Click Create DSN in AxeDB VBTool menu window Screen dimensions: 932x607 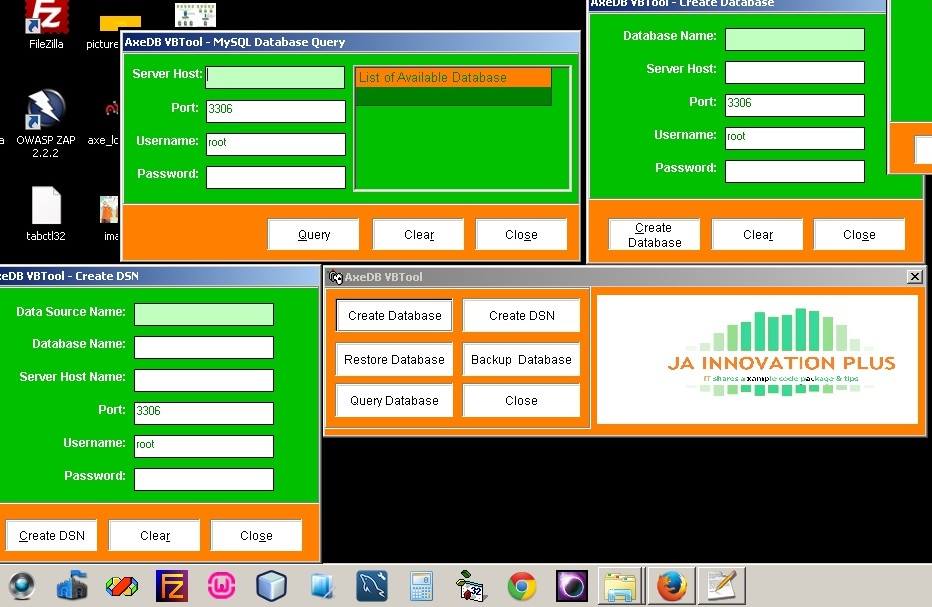(x=521, y=315)
